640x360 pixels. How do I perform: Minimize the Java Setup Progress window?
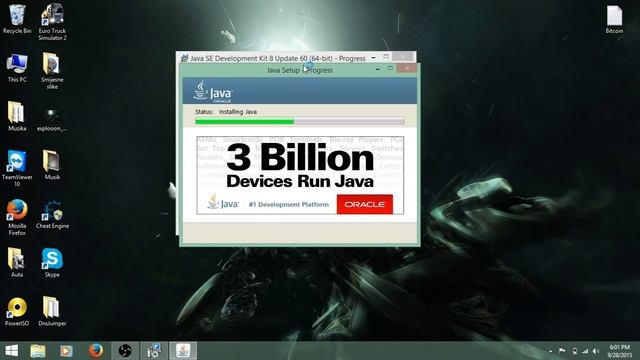[x=378, y=69]
